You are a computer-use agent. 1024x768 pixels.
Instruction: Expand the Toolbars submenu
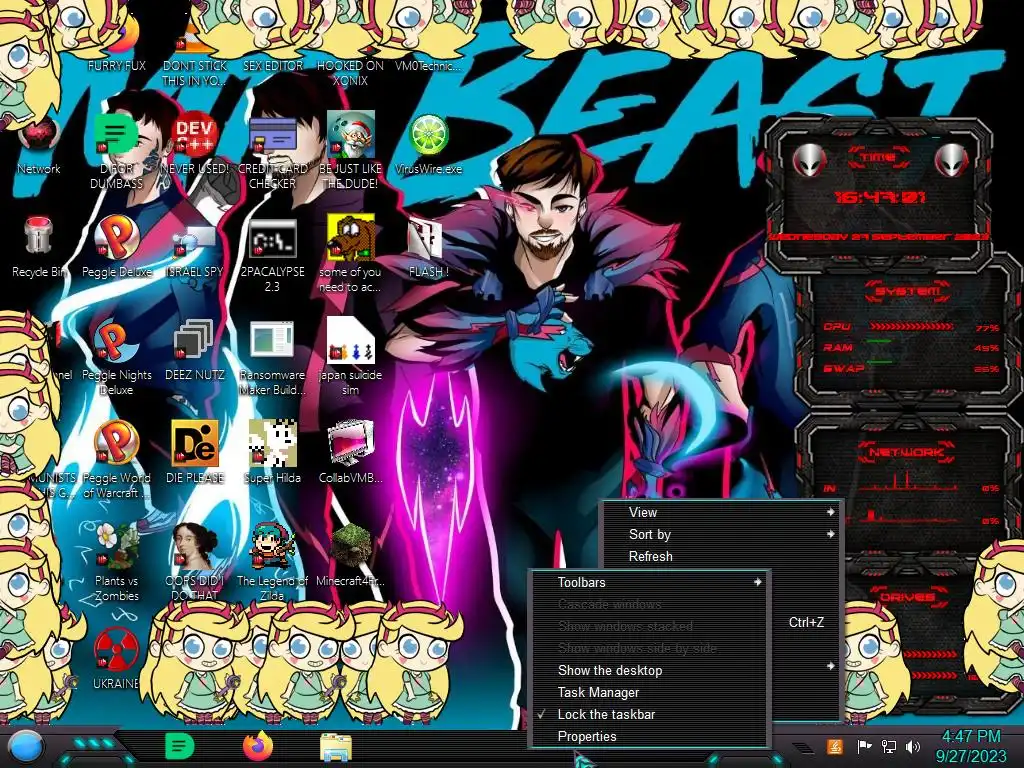[648, 583]
